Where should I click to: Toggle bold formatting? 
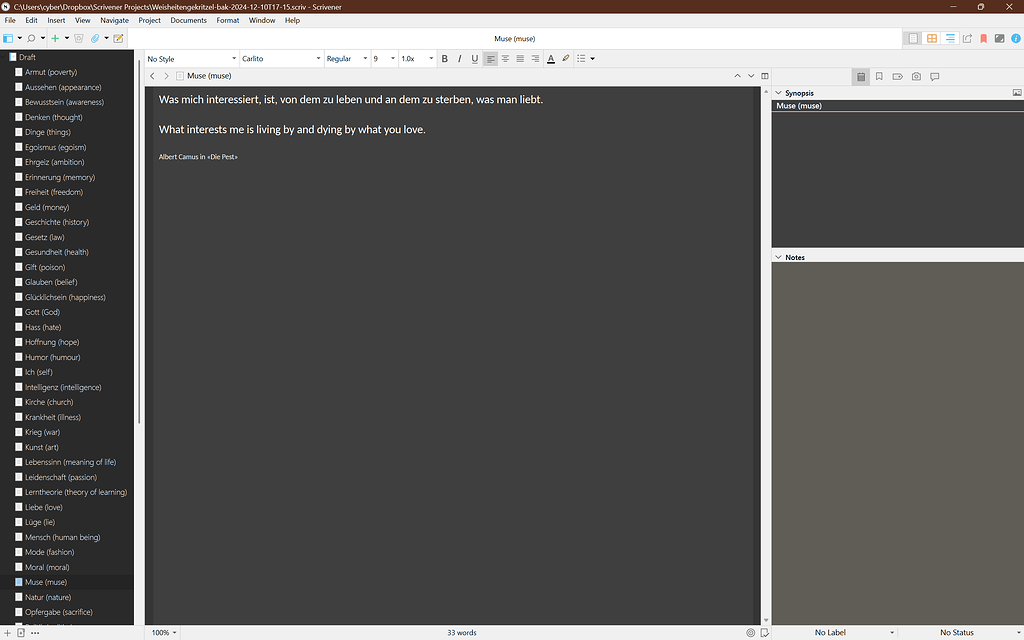click(444, 58)
